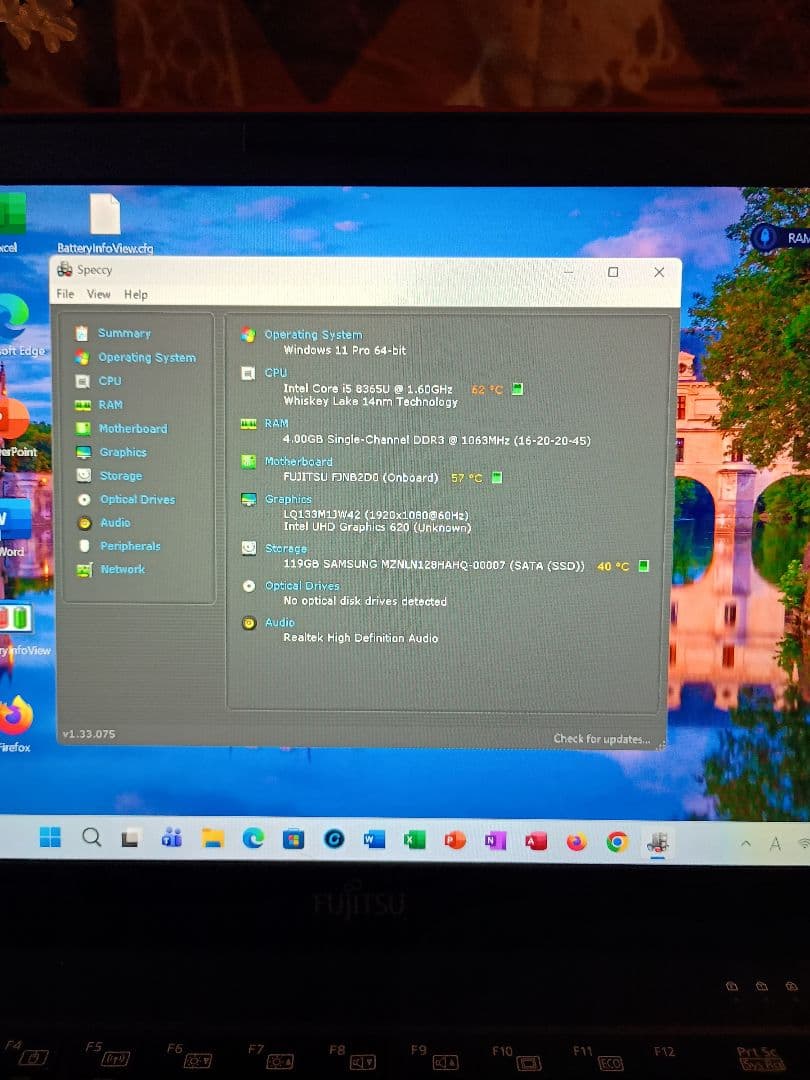Open Optical Drives in the sidebar

[137, 499]
